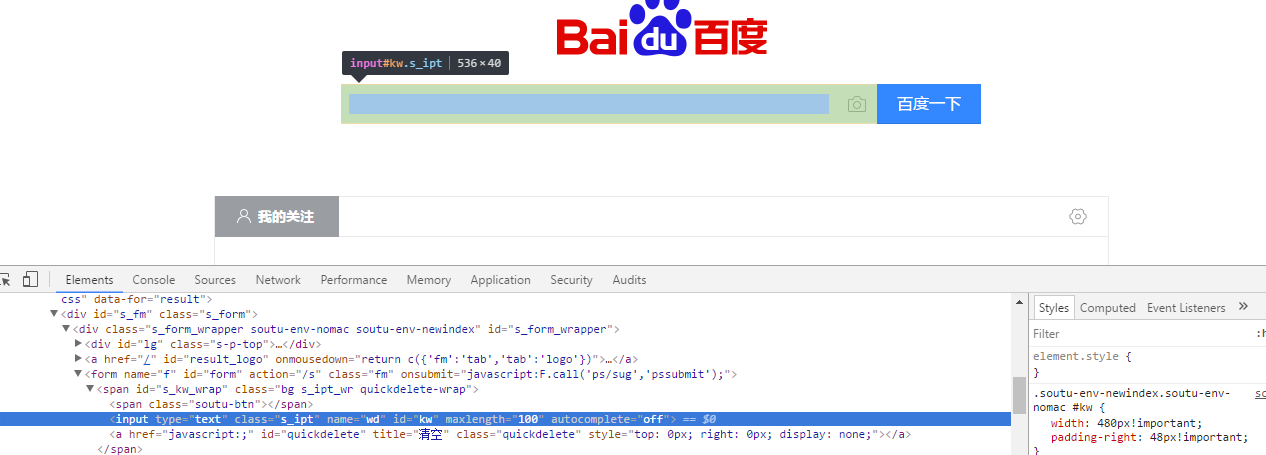Go to the Application tab
Screen dimensions: 1266x455
(500, 280)
